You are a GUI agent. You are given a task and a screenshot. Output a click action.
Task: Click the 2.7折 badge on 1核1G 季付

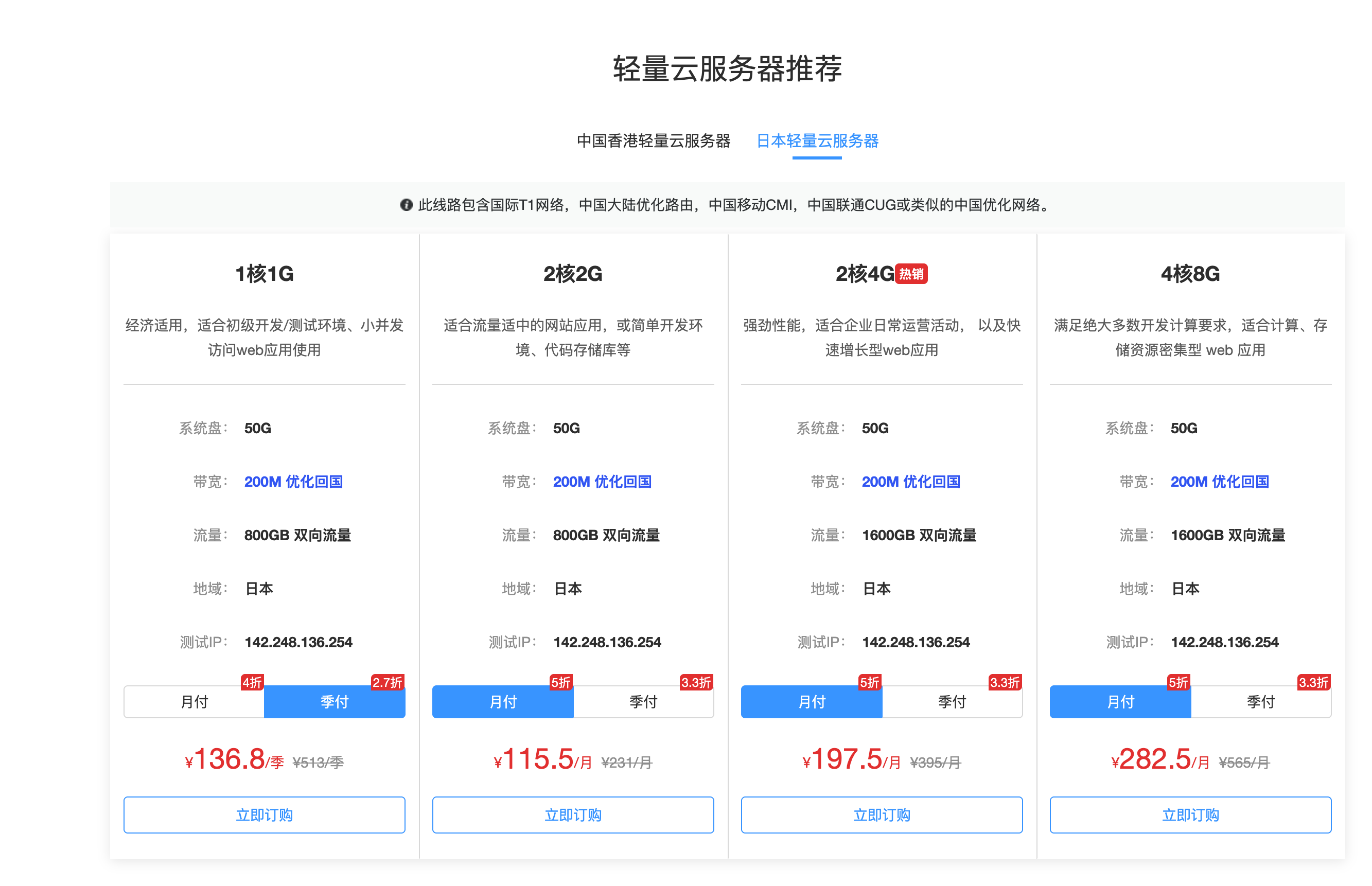click(387, 682)
